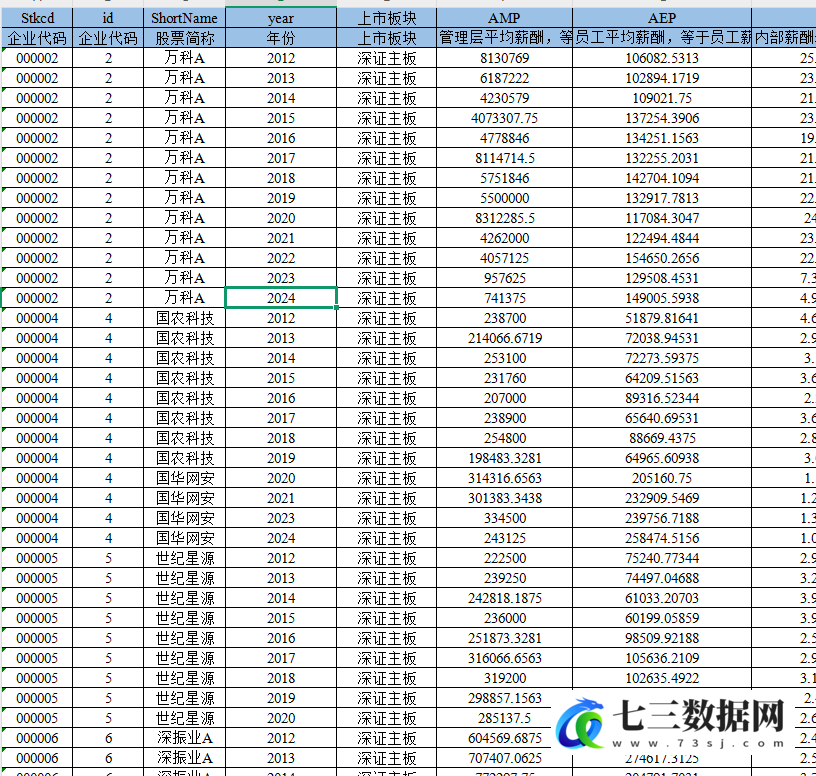Click year 2019 in 国农科技 row
Screen dimensions: 816x776
(281, 458)
